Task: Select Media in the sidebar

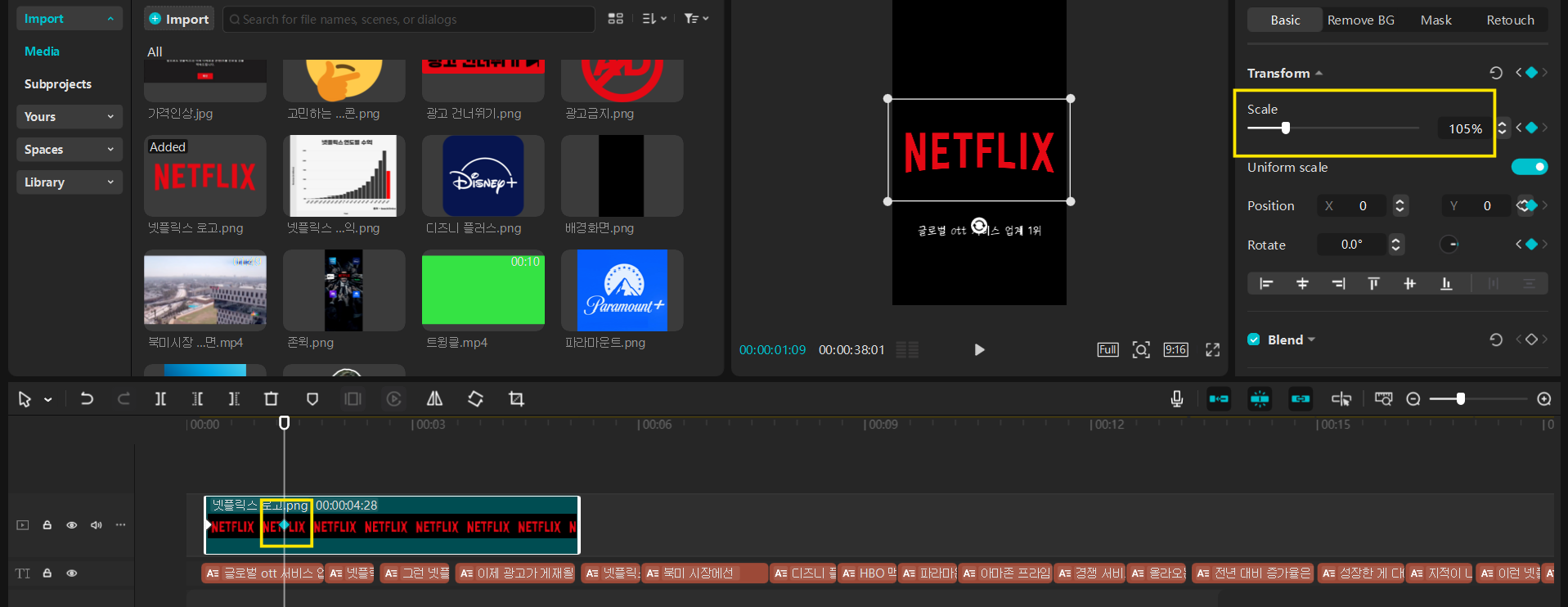Action: (42, 51)
